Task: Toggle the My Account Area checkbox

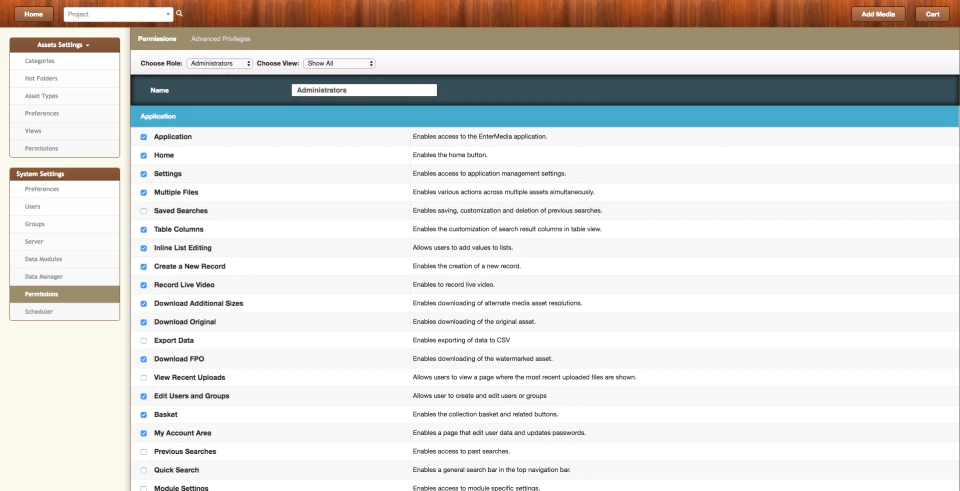Action: (x=144, y=433)
